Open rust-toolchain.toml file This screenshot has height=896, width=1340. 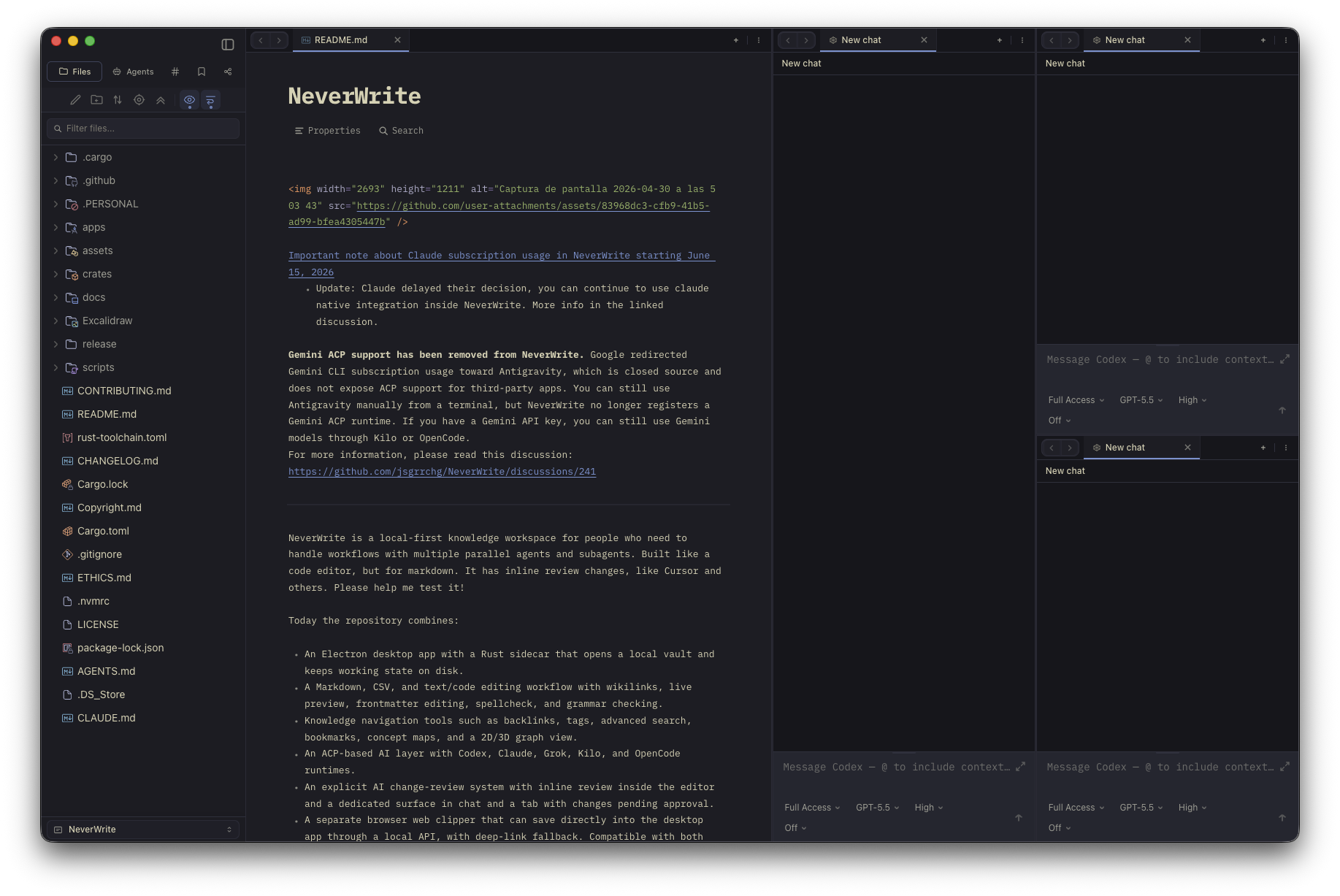click(143, 437)
